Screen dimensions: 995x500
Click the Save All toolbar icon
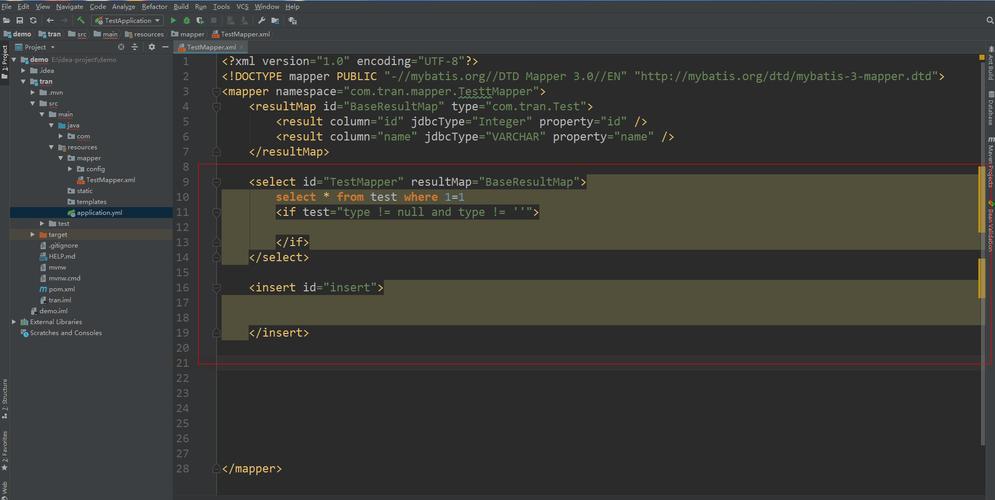(x=20, y=20)
